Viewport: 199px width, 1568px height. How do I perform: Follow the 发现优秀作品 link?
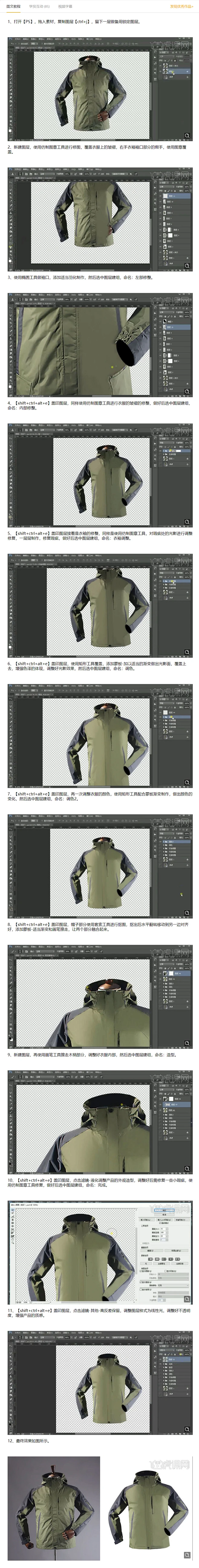pos(181,6)
